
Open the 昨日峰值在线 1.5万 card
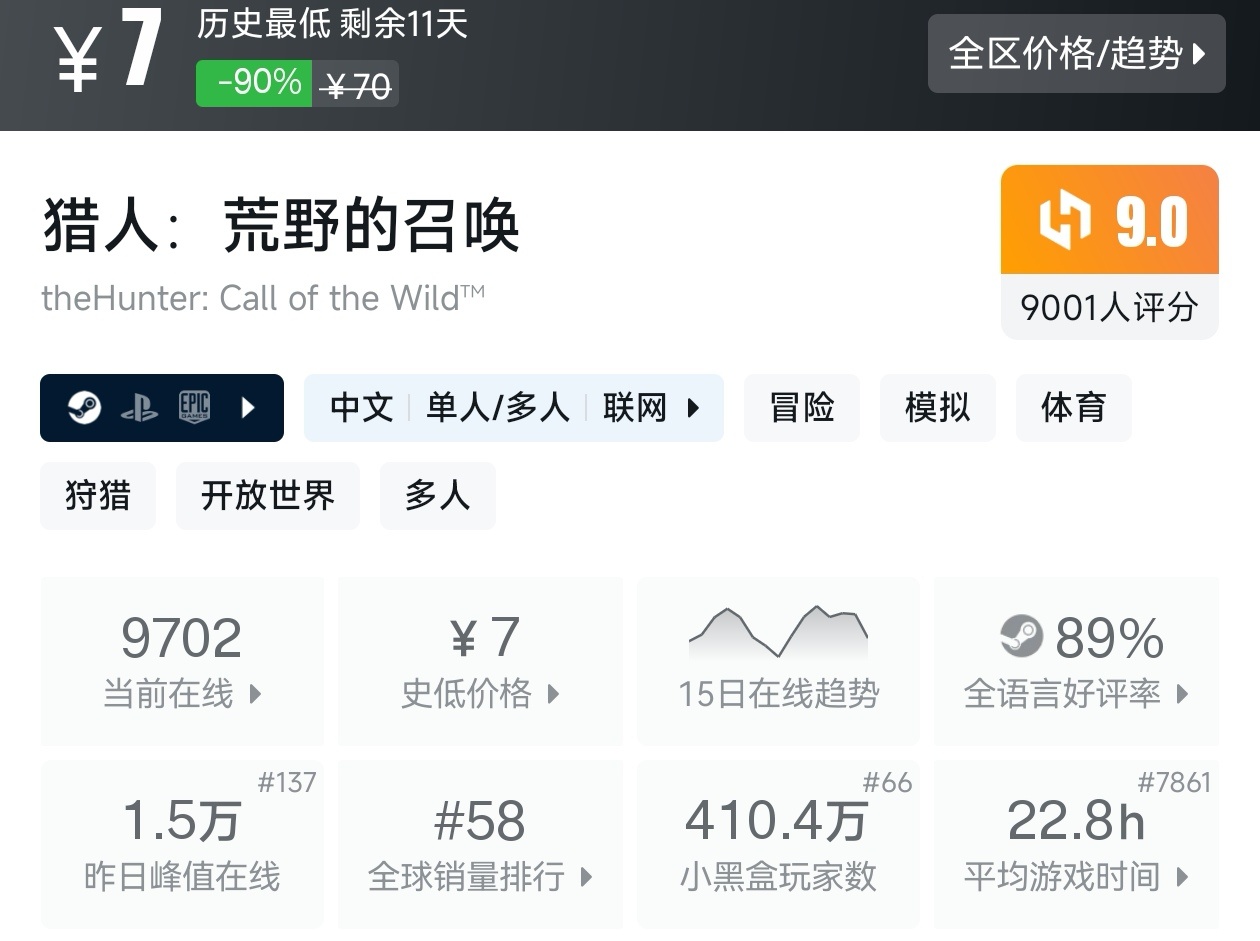pyautogui.click(x=182, y=844)
